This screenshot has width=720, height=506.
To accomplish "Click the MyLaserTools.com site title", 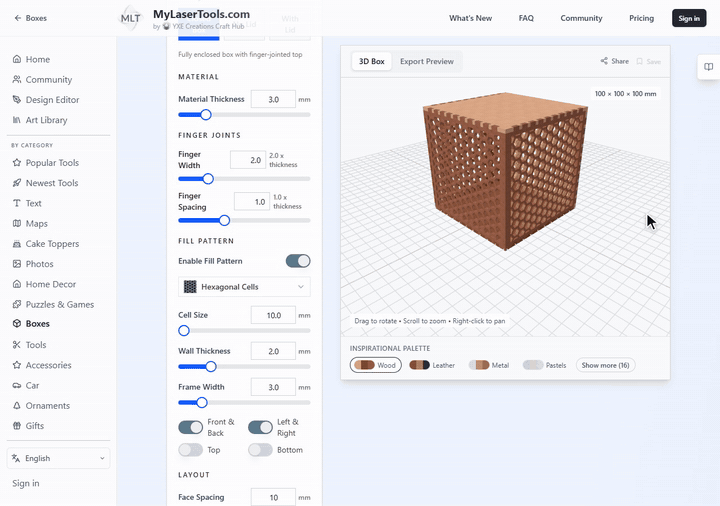I will (202, 14).
